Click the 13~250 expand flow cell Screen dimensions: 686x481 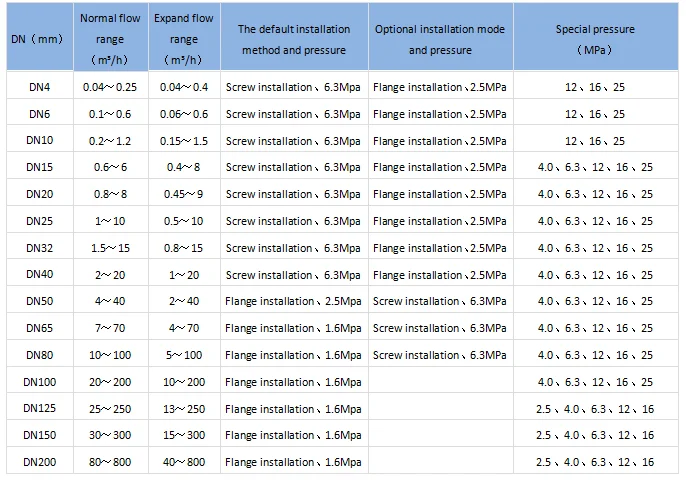[185, 408]
